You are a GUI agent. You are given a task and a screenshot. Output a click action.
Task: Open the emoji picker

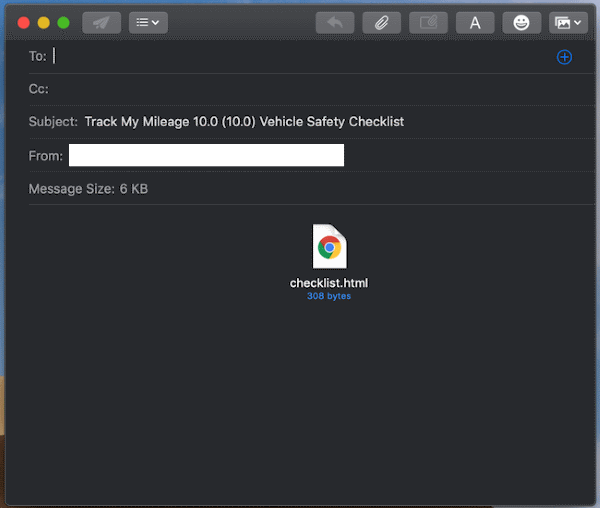tap(521, 22)
